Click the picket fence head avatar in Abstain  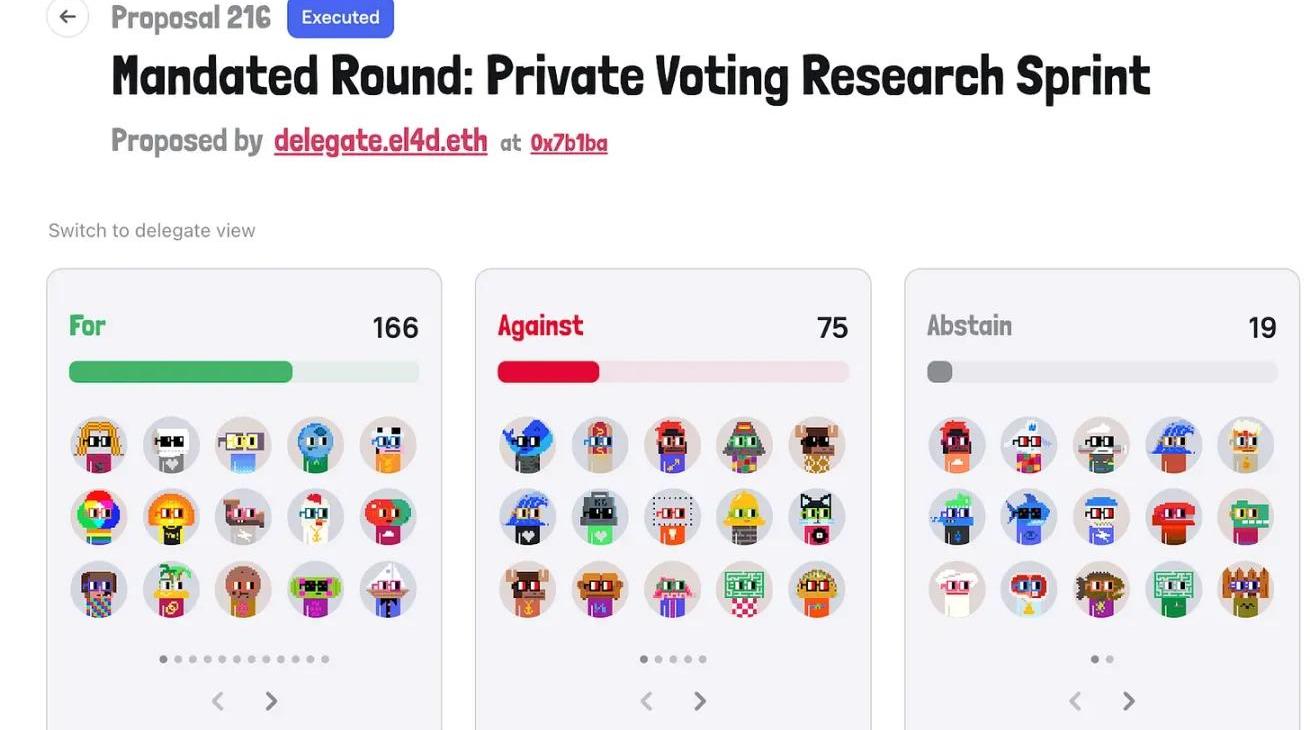(x=1245, y=590)
